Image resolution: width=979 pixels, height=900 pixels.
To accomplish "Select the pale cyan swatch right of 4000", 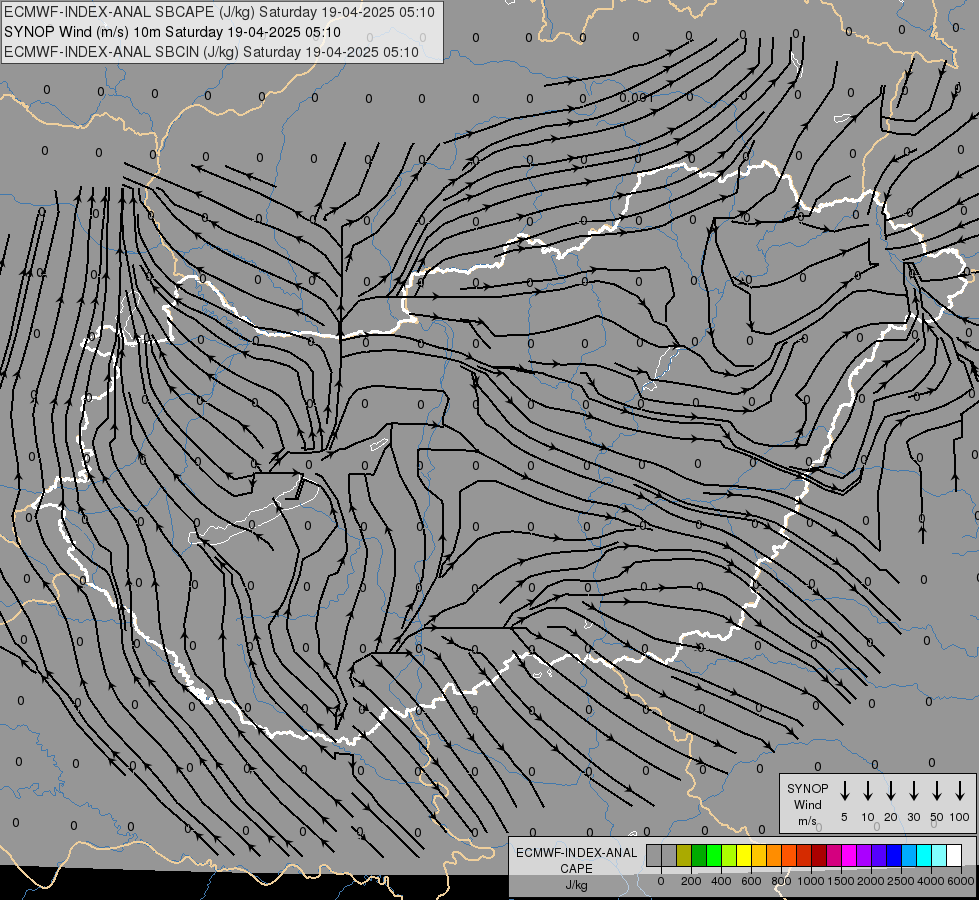I will [x=940, y=856].
